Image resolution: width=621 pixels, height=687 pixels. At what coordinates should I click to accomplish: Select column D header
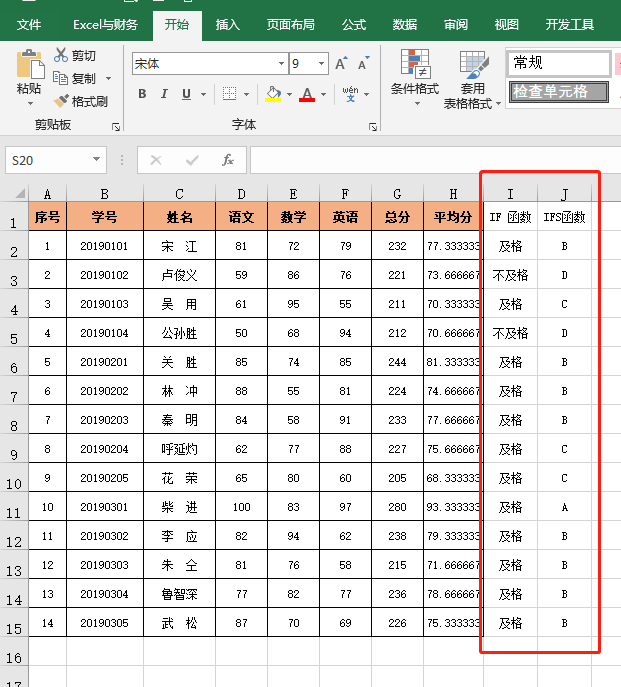[241, 194]
